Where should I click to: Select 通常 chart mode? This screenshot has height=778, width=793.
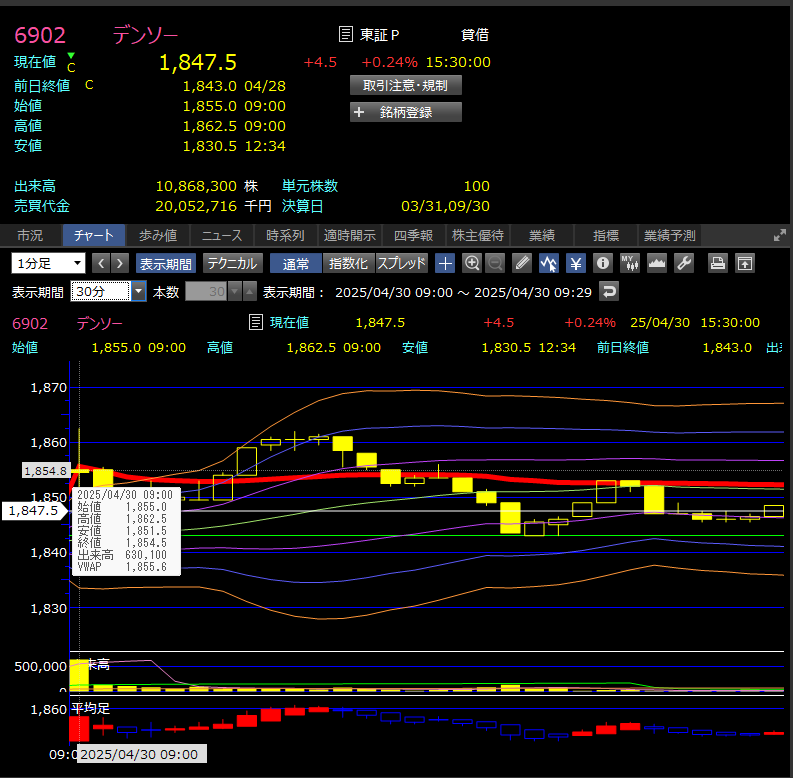[x=296, y=264]
